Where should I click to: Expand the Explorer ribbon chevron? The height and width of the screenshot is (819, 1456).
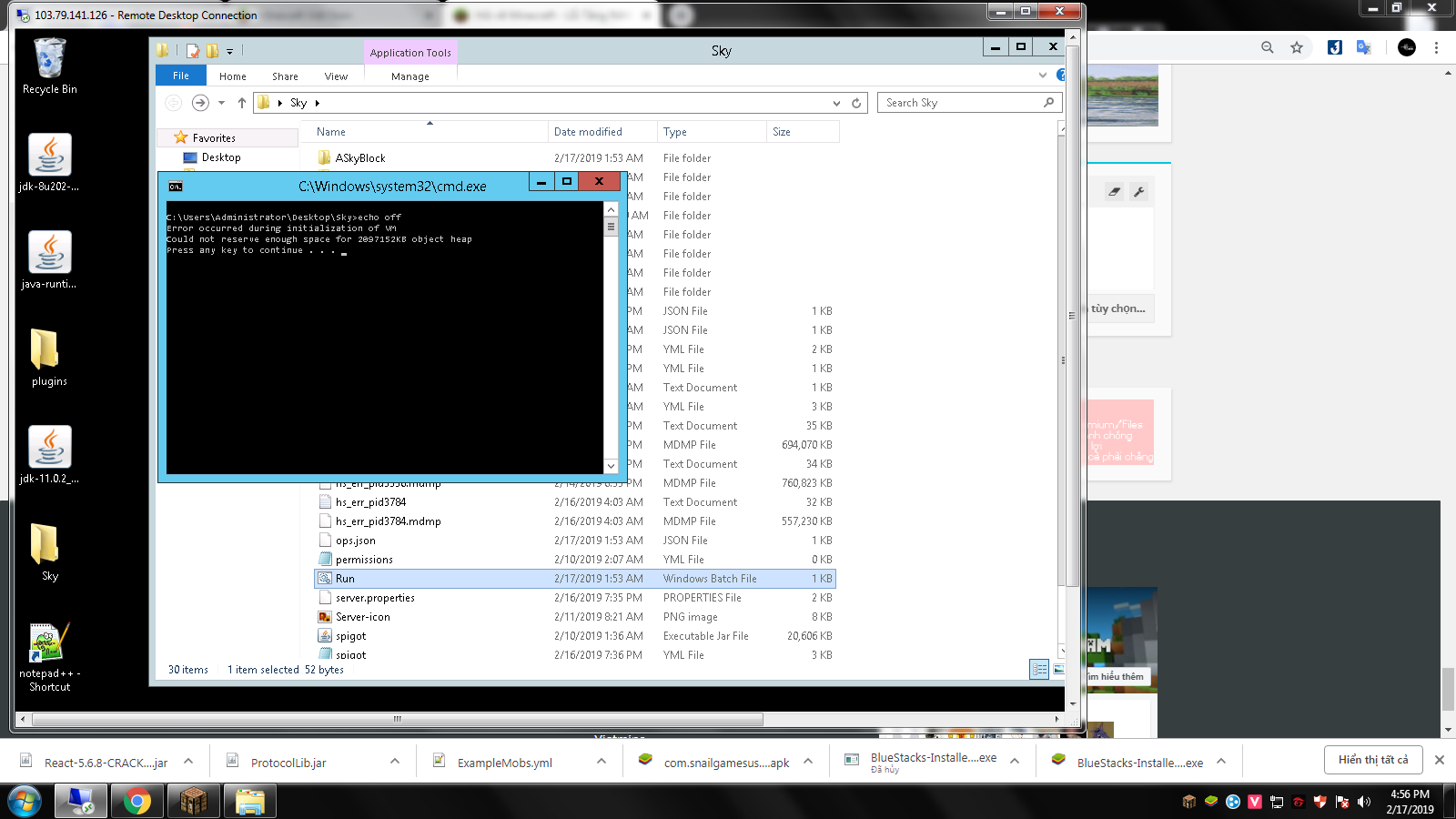(x=1043, y=76)
